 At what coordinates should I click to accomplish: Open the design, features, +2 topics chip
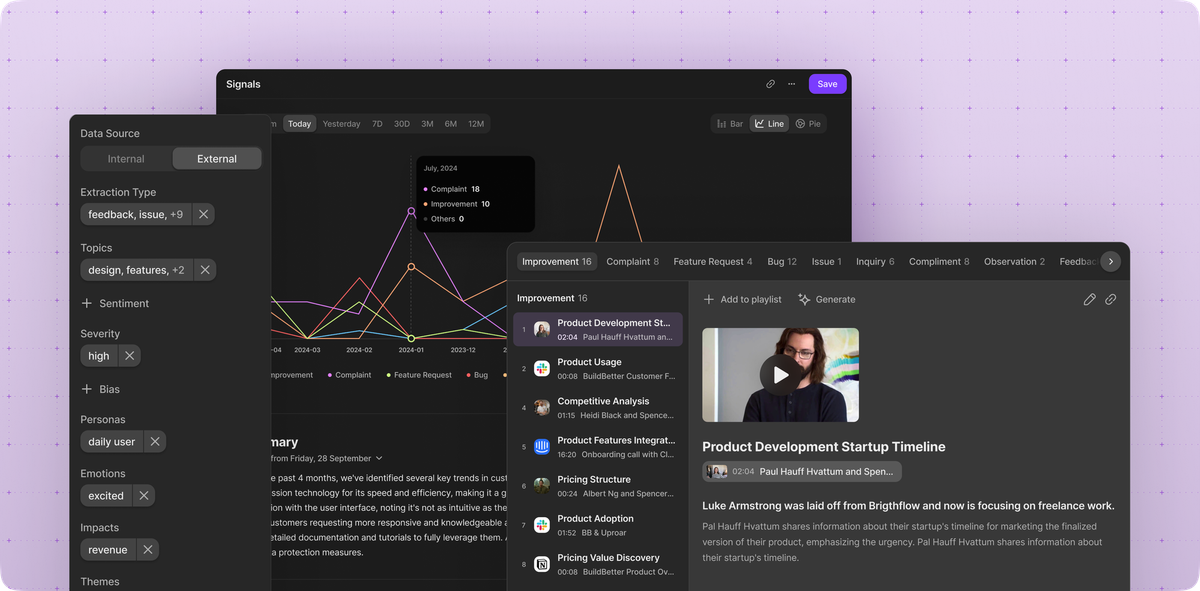pyautogui.click(x=136, y=270)
